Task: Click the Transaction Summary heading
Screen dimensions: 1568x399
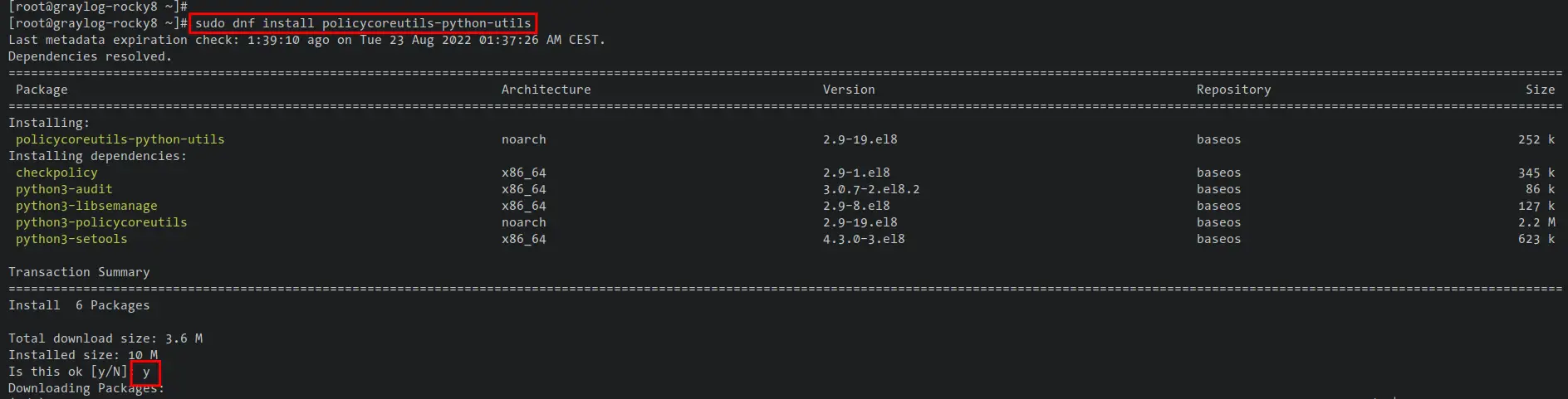Action: pyautogui.click(x=79, y=272)
